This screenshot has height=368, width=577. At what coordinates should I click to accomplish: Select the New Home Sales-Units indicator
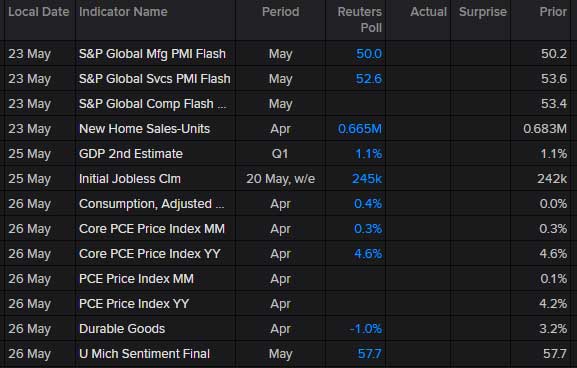[144, 129]
